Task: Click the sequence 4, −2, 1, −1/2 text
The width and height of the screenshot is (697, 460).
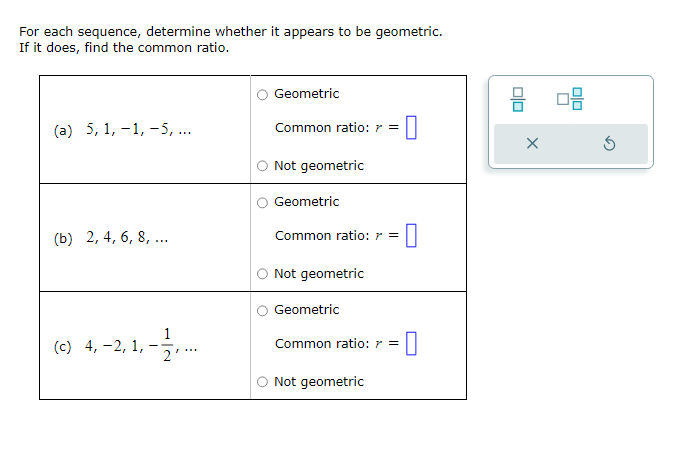Action: pos(141,345)
